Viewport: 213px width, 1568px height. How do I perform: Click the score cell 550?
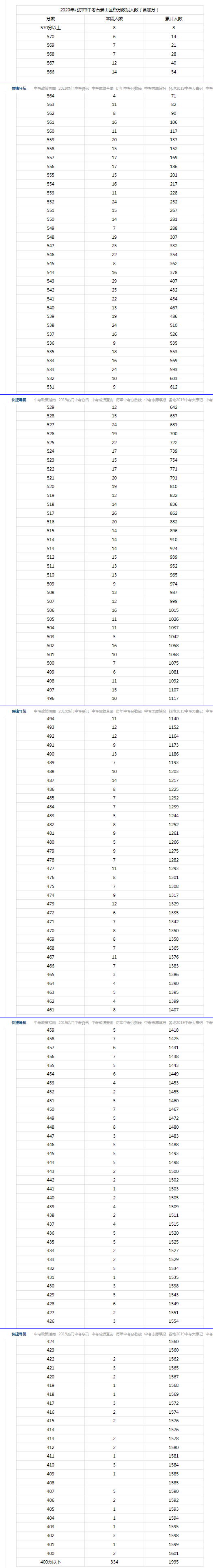pos(50,220)
